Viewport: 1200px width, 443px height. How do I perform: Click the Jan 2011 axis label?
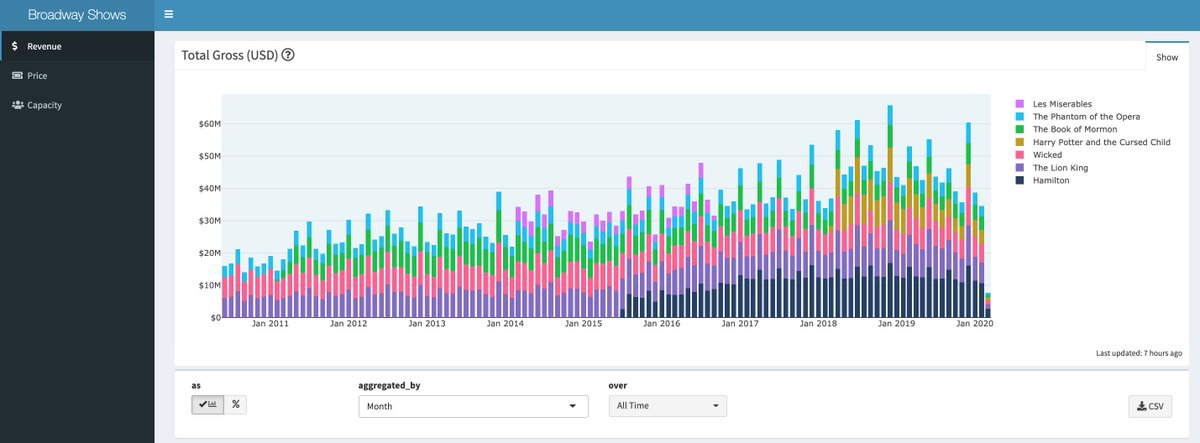click(x=271, y=324)
